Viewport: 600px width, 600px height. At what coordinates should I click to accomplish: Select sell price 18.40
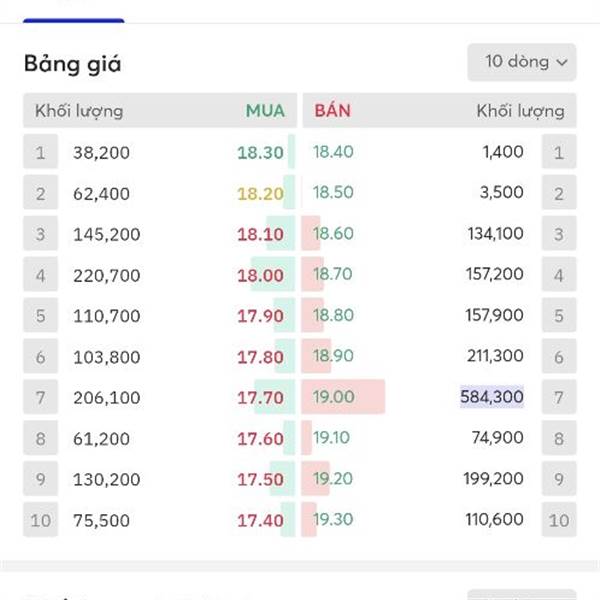click(x=333, y=152)
